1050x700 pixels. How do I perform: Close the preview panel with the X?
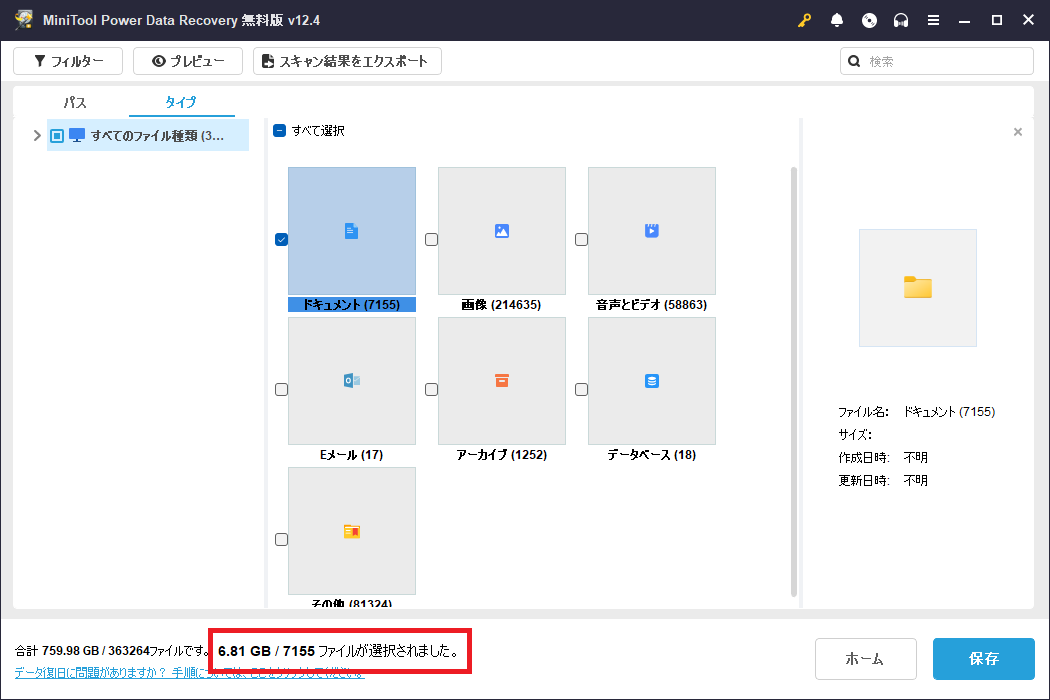point(1018,132)
